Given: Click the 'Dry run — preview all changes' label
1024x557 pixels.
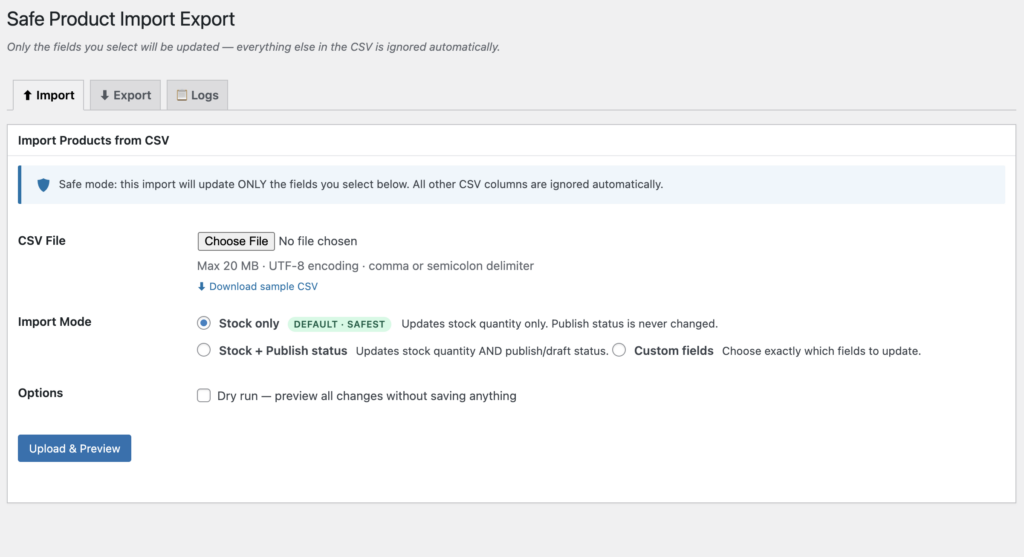Looking at the screenshot, I should (x=366, y=396).
